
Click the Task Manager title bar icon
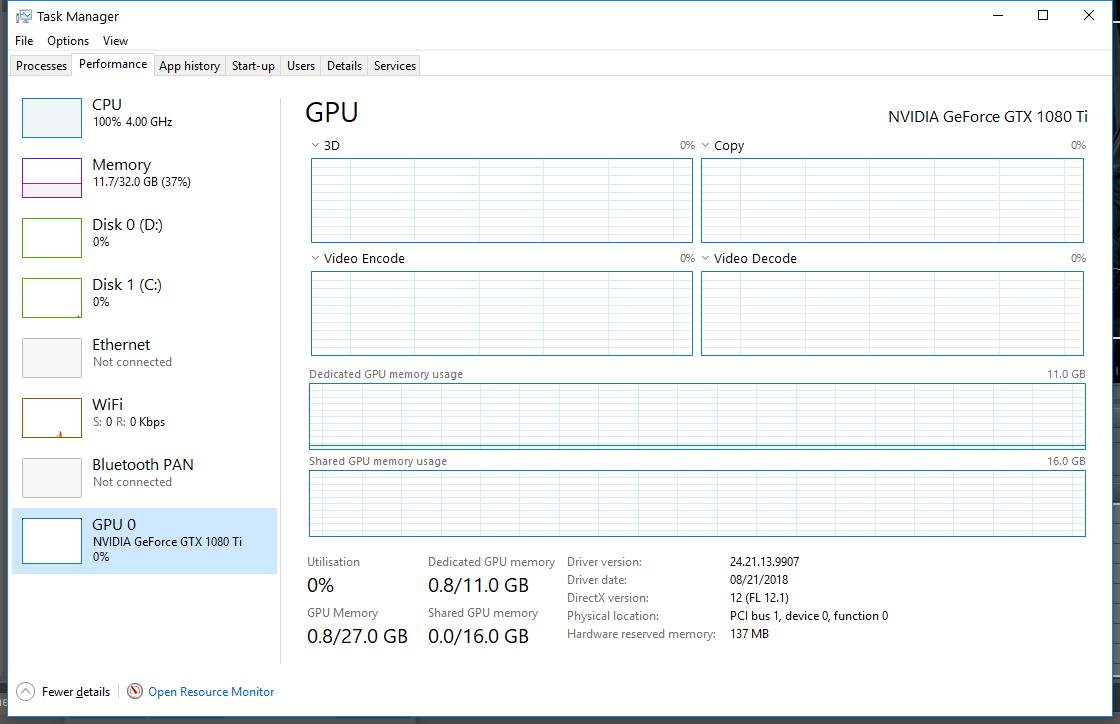coord(24,16)
